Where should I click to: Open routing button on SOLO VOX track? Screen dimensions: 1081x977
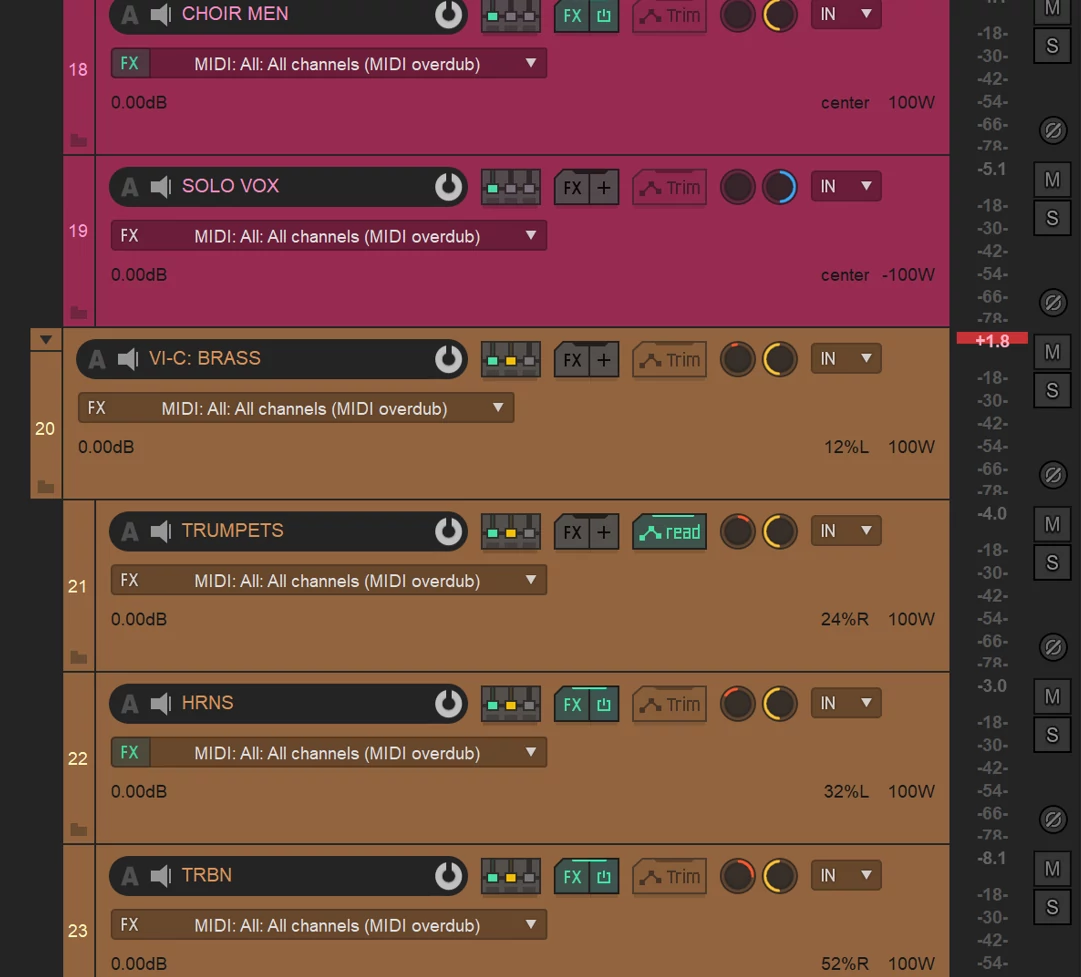coord(510,187)
